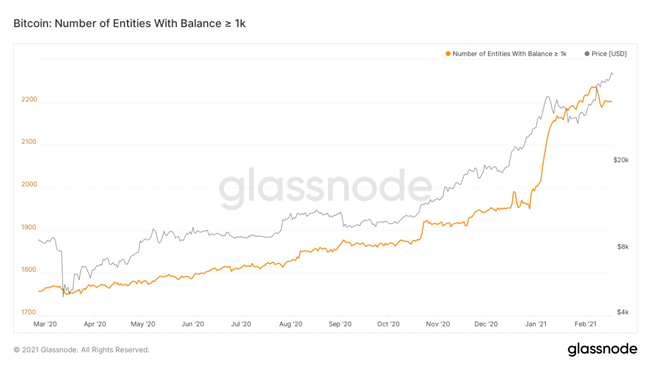This screenshot has height=366, width=651.
Task: Click the gray Price legend dot
Action: coord(587,54)
